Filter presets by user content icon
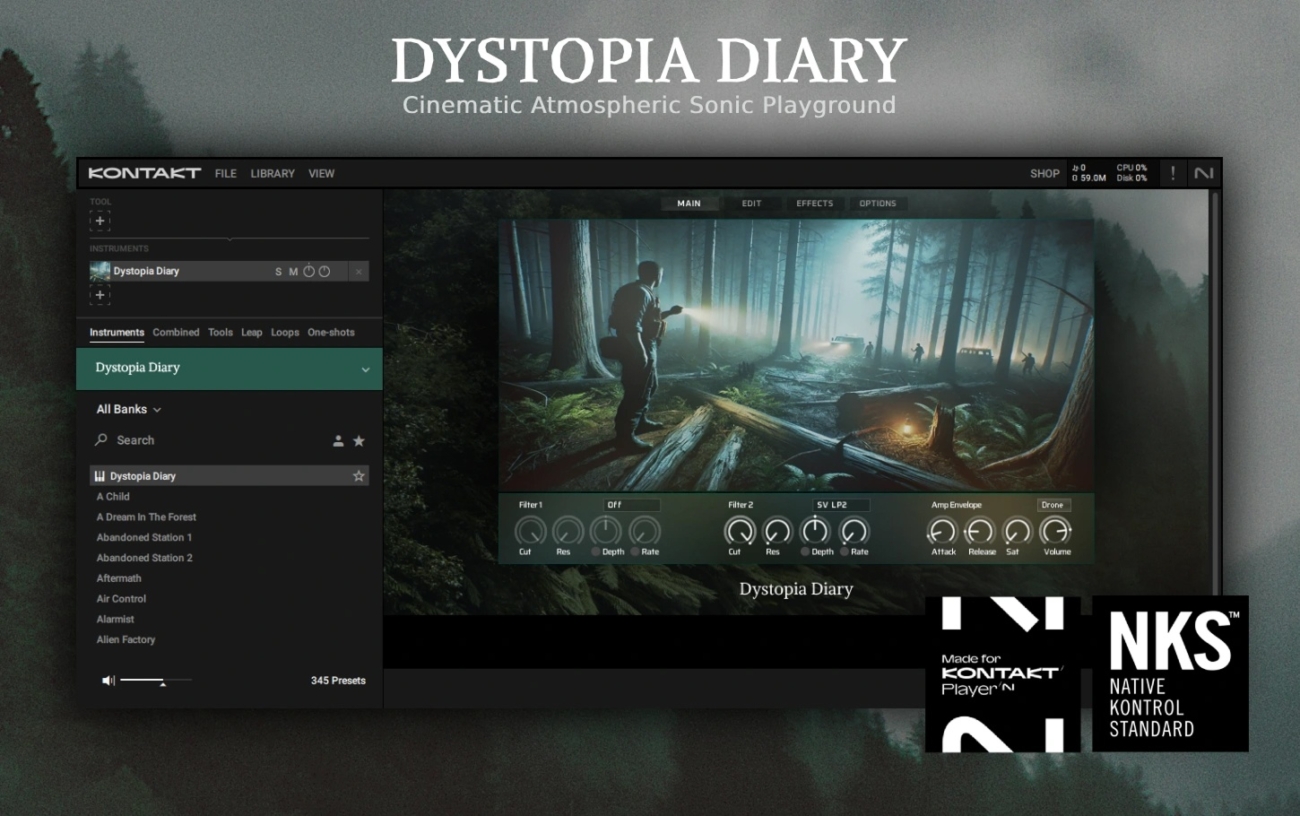Screen dimensions: 1300x816 (x=338, y=441)
